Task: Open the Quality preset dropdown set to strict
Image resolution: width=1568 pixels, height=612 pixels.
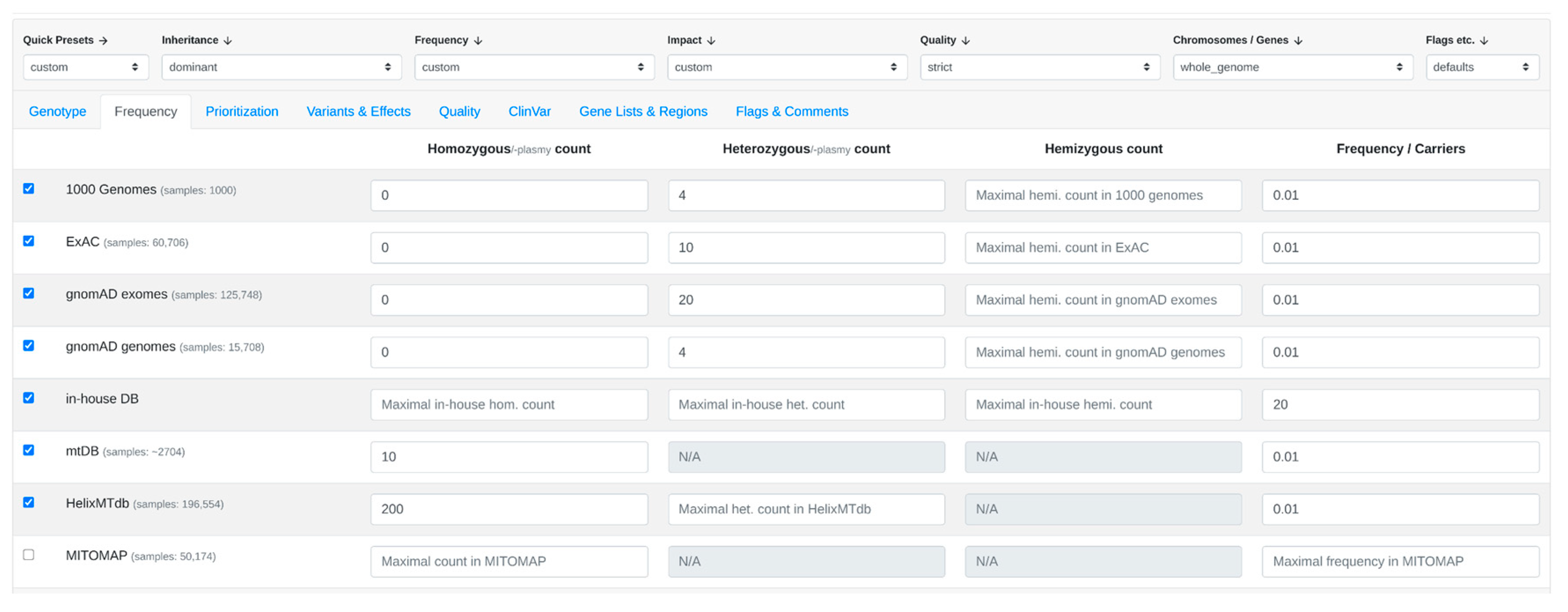Action: click(x=1039, y=67)
